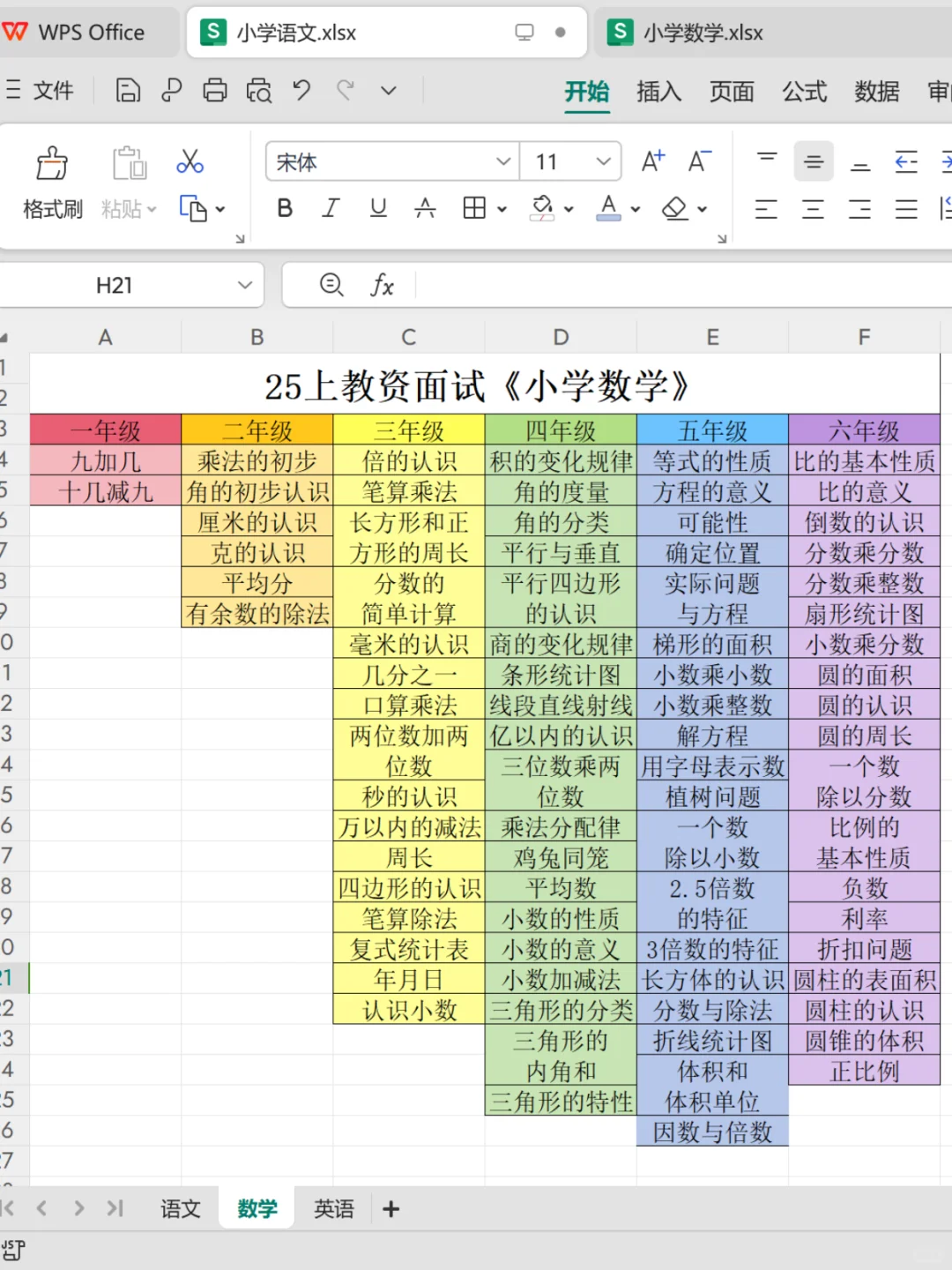Switch to the 英语 sheet tab
The height and width of the screenshot is (1270, 952).
click(333, 1208)
